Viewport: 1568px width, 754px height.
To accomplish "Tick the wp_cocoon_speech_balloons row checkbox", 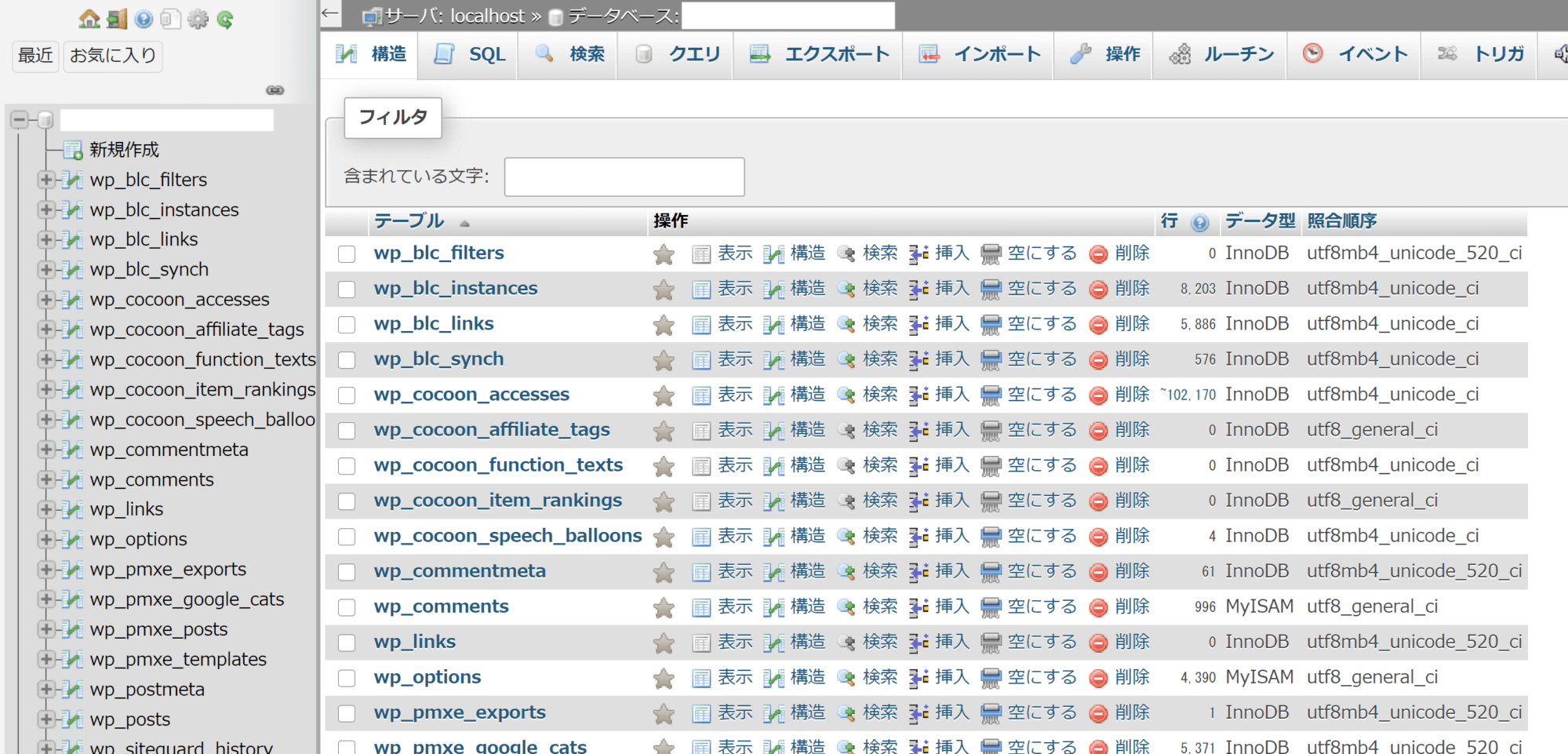I will (347, 537).
